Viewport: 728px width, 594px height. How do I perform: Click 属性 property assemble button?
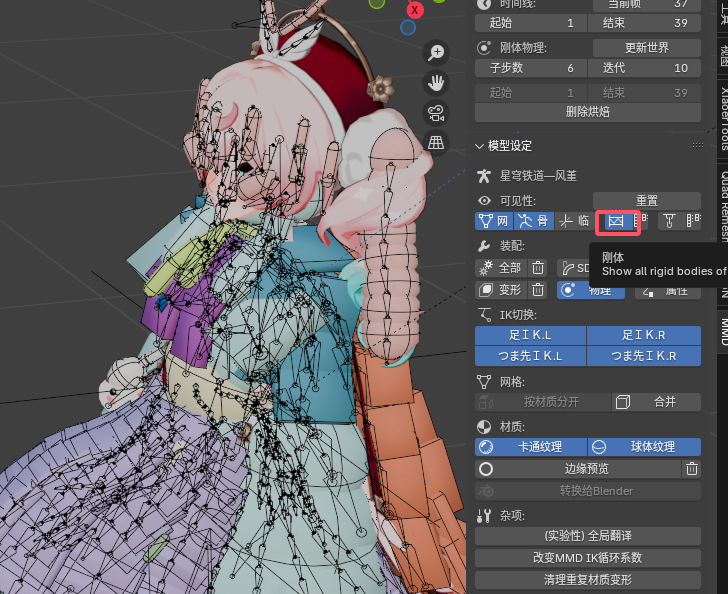point(668,291)
